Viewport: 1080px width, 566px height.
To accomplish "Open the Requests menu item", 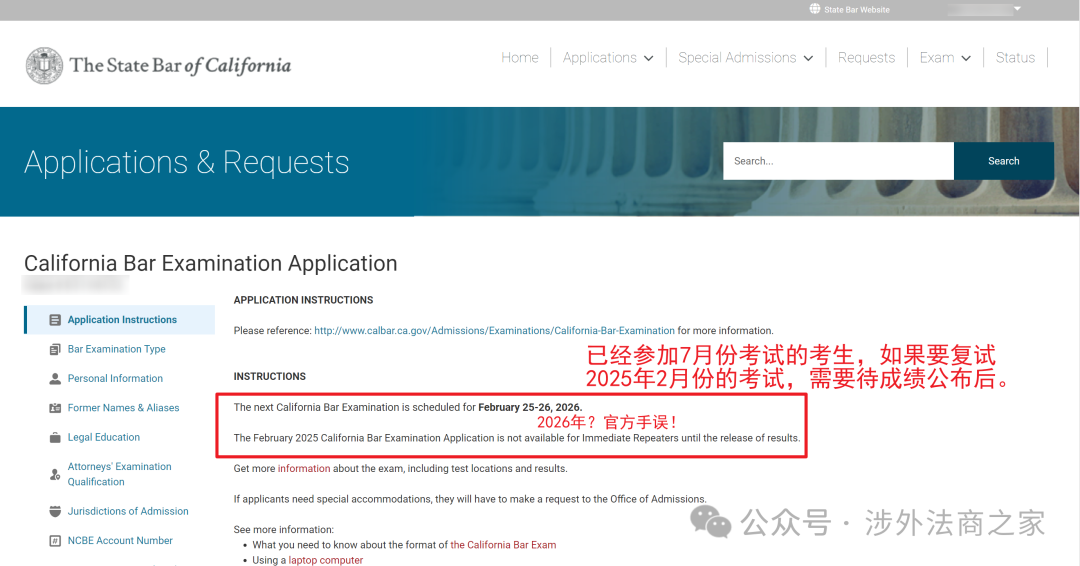I will pos(866,58).
